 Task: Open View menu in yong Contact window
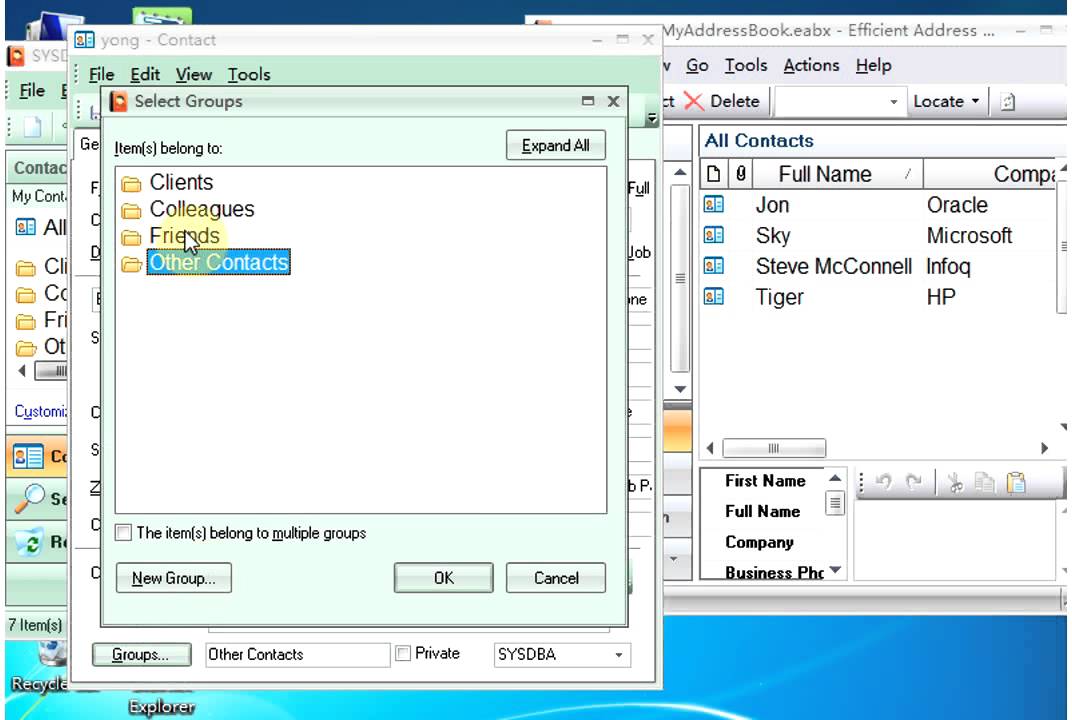pos(193,75)
